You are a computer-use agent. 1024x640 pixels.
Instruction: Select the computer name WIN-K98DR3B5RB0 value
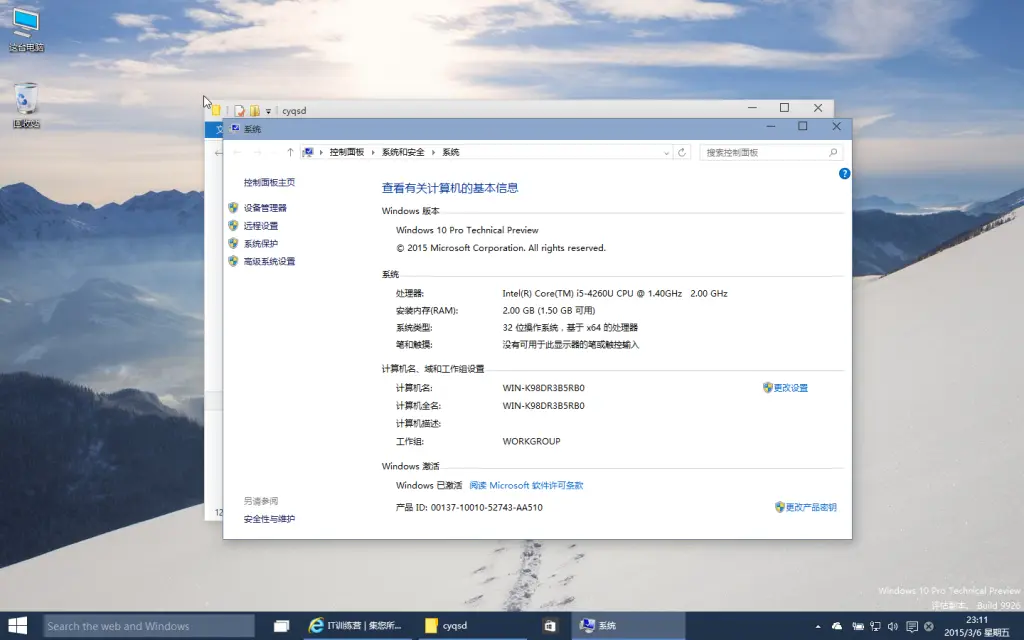click(543, 387)
